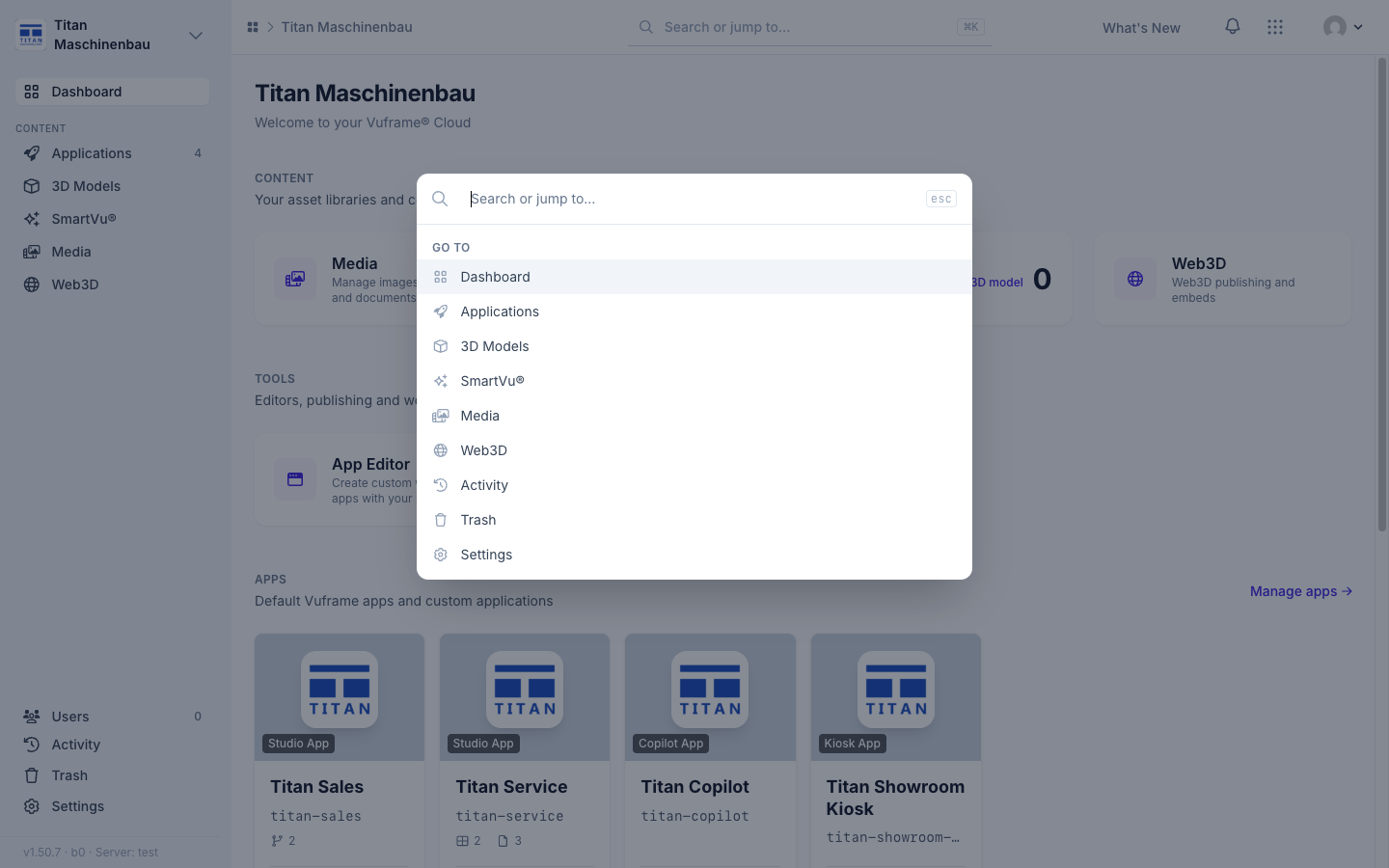Click the magnifier icon in command palette
This screenshot has height=868, width=1389.
pos(440,199)
